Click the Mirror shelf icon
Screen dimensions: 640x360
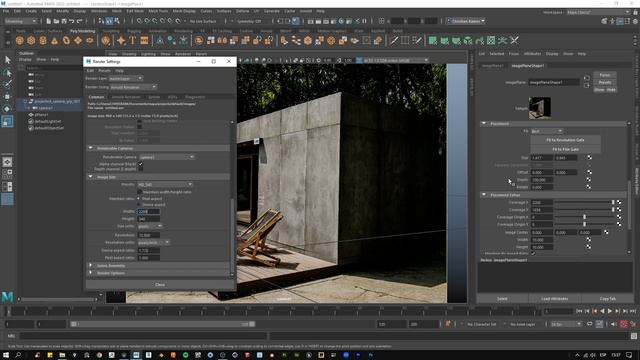point(222,40)
